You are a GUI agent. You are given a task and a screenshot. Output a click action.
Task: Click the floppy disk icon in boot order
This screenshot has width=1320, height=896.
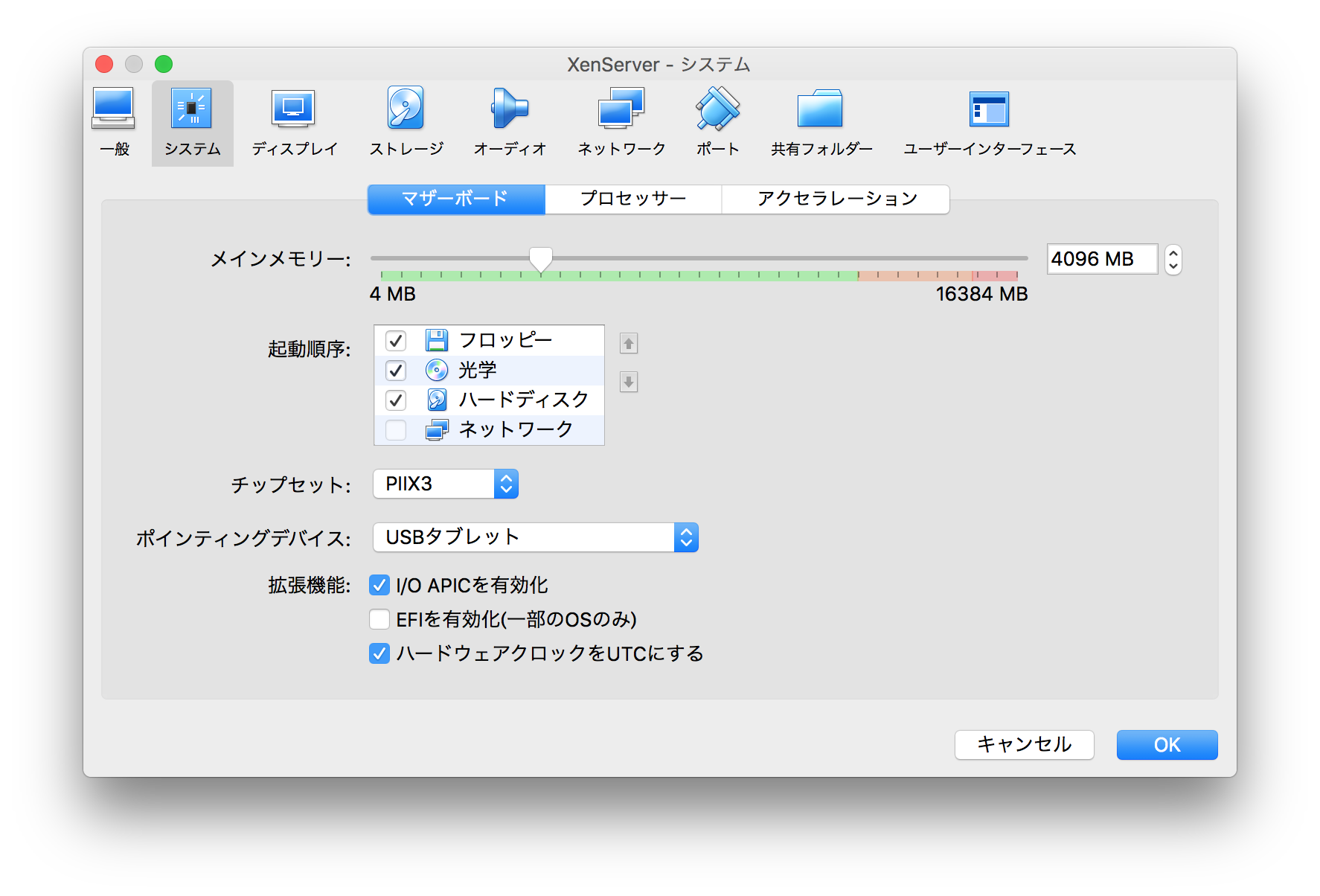pyautogui.click(x=437, y=341)
